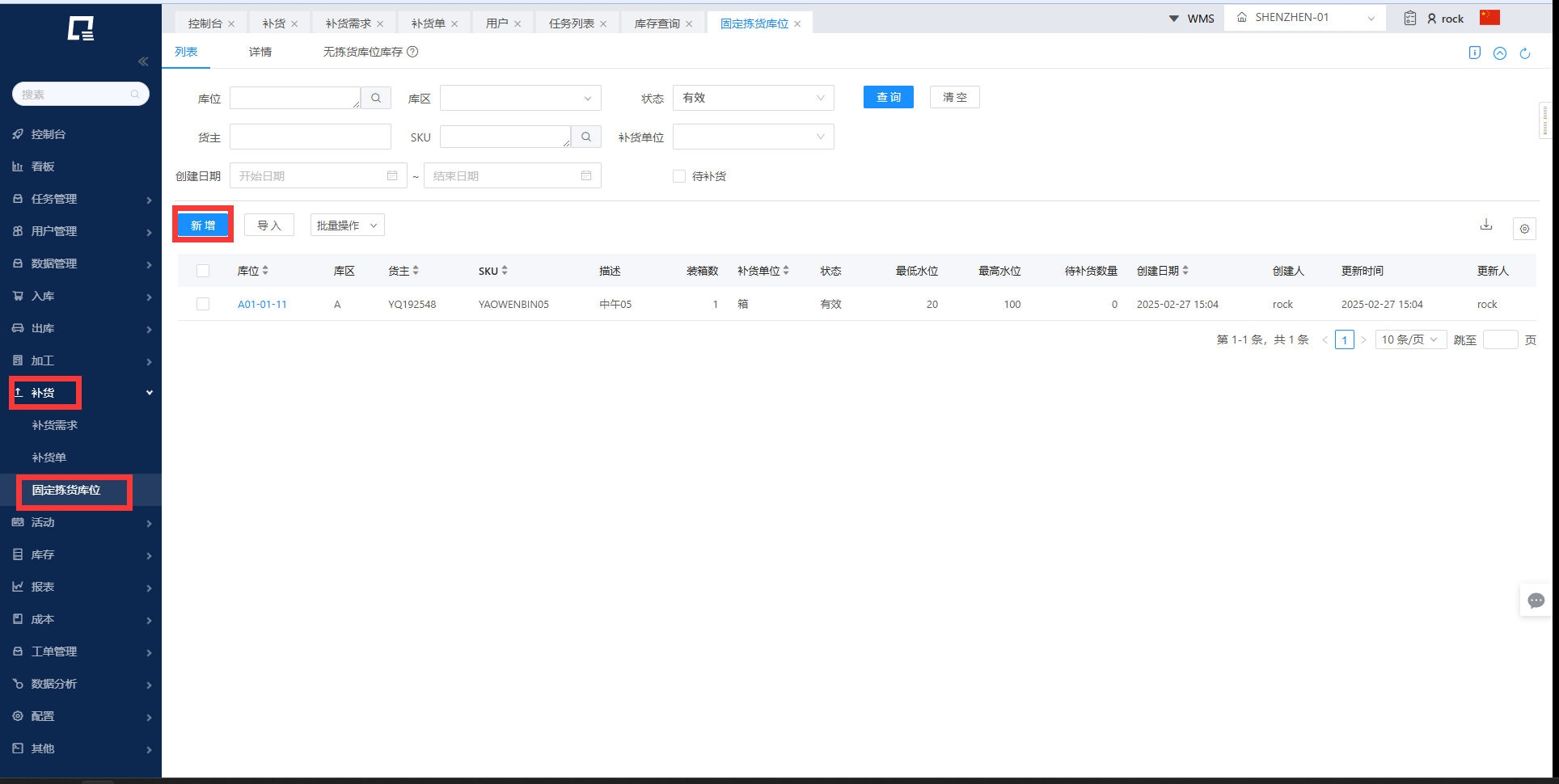The image size is (1559, 784).
Task: Click the calendar icon in 结束日期 field
Action: point(586,175)
